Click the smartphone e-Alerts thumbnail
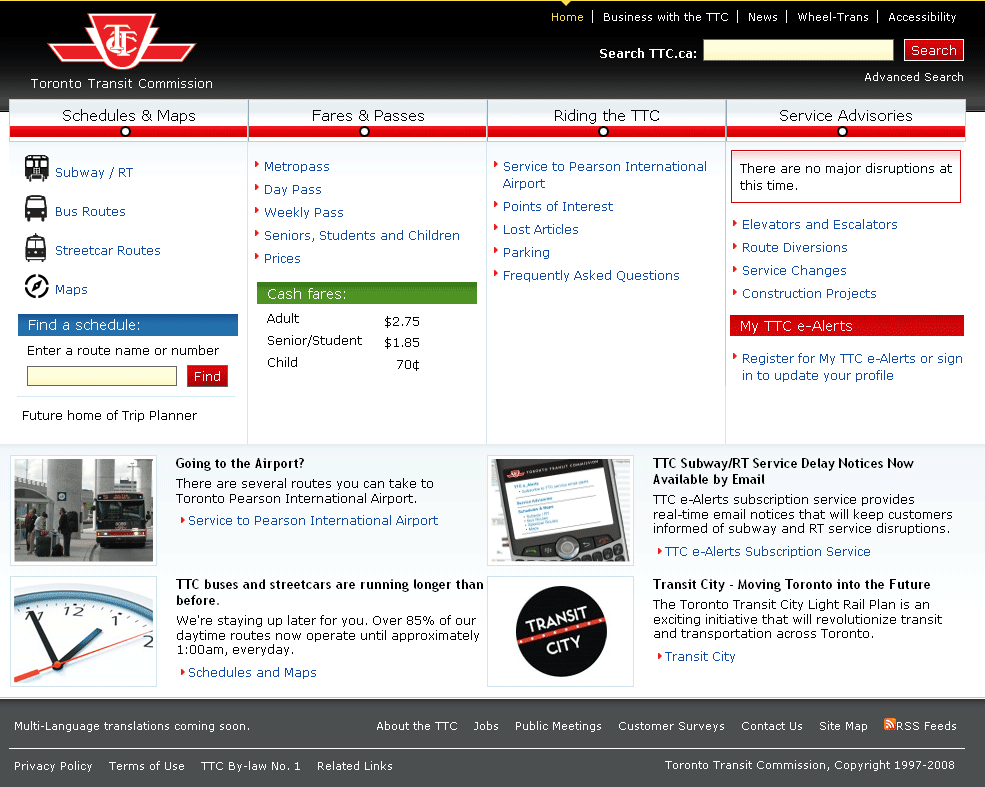The image size is (985, 787). (560, 510)
